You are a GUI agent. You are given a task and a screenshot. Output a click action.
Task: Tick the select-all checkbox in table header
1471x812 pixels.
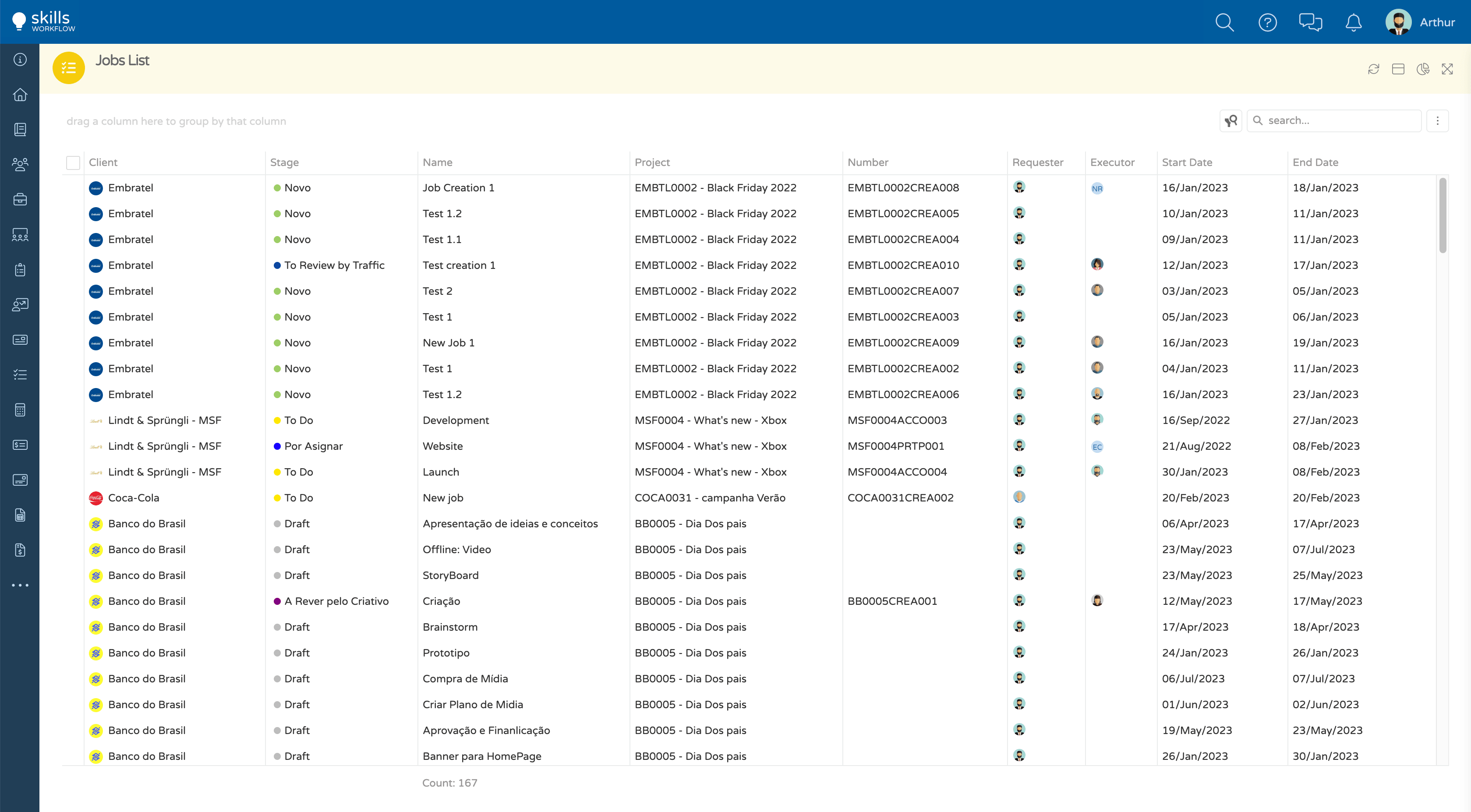click(x=73, y=163)
